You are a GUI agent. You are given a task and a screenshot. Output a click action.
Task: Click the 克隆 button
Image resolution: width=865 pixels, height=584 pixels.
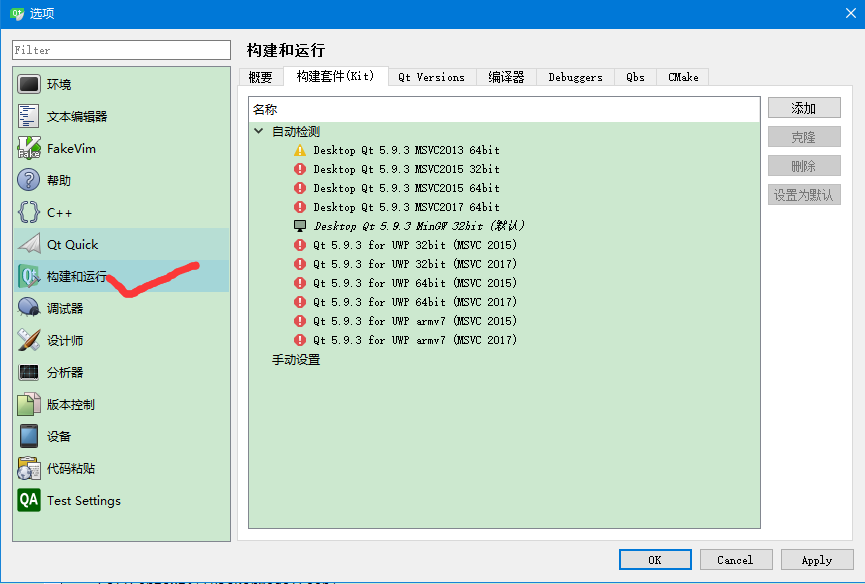[x=804, y=137]
